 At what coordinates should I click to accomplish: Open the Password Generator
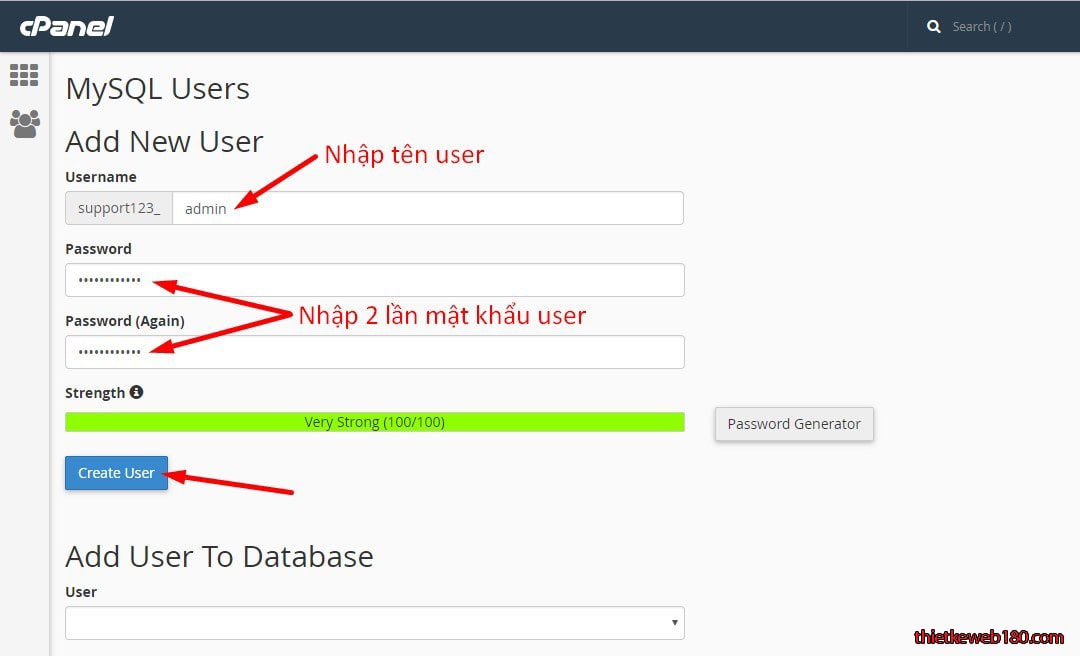coord(793,424)
